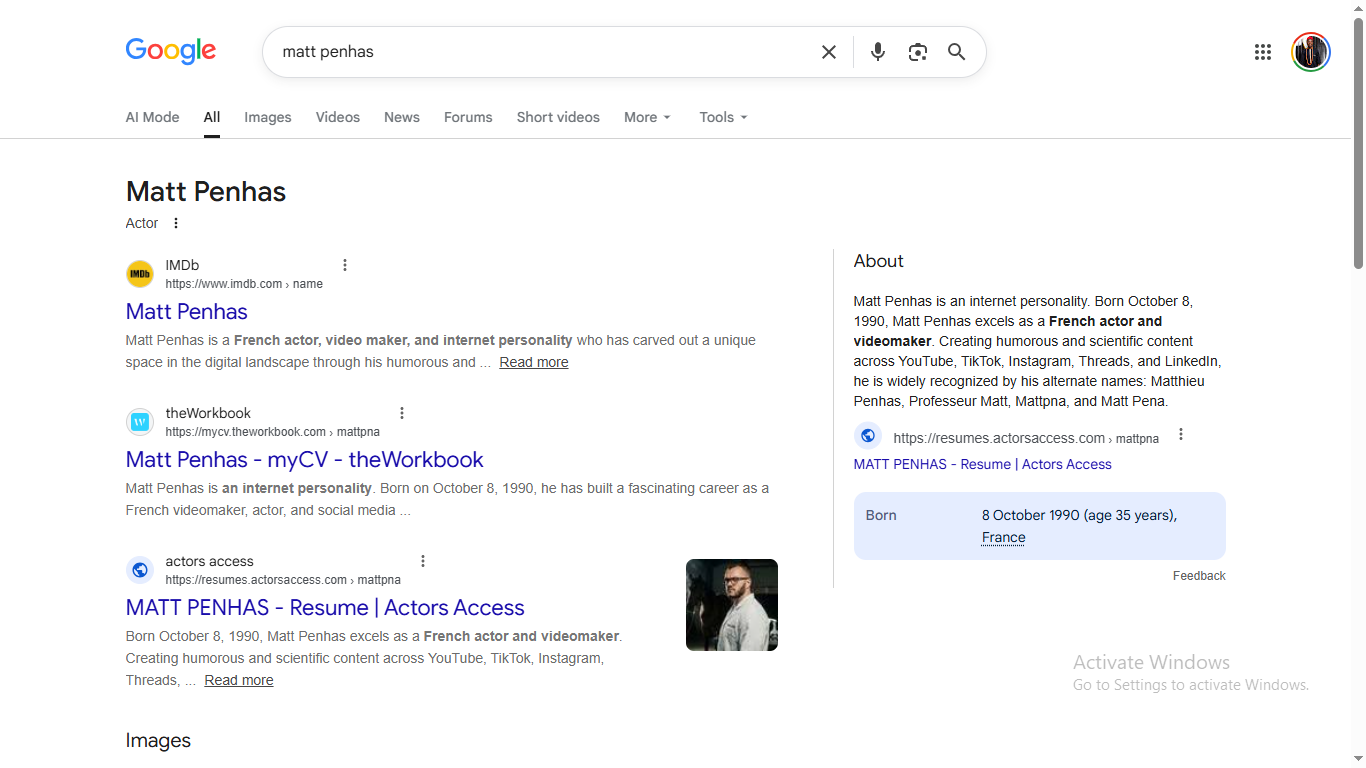Go to the News tab
The image size is (1366, 768).
point(402,117)
